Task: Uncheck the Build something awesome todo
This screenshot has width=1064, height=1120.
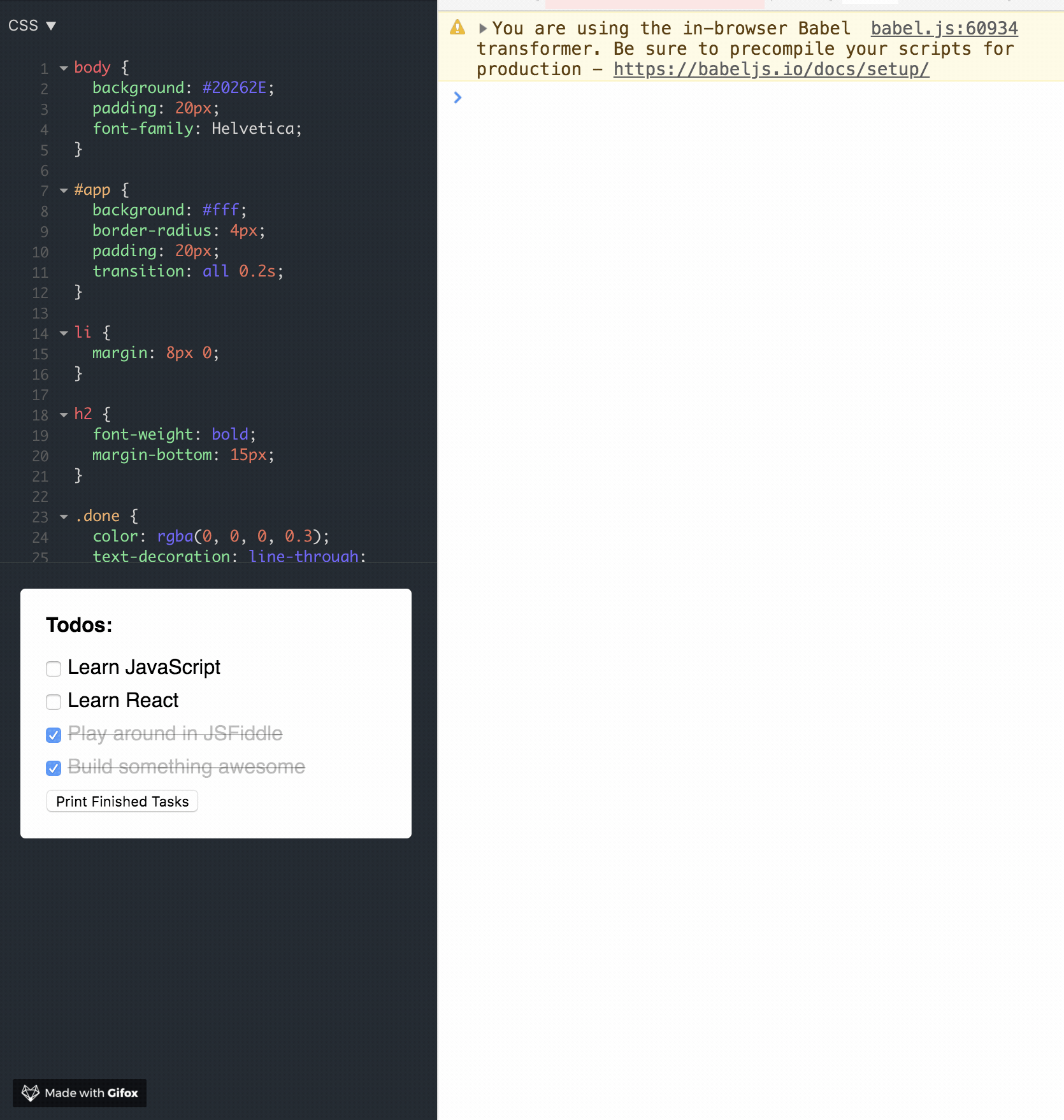Action: tap(54, 768)
